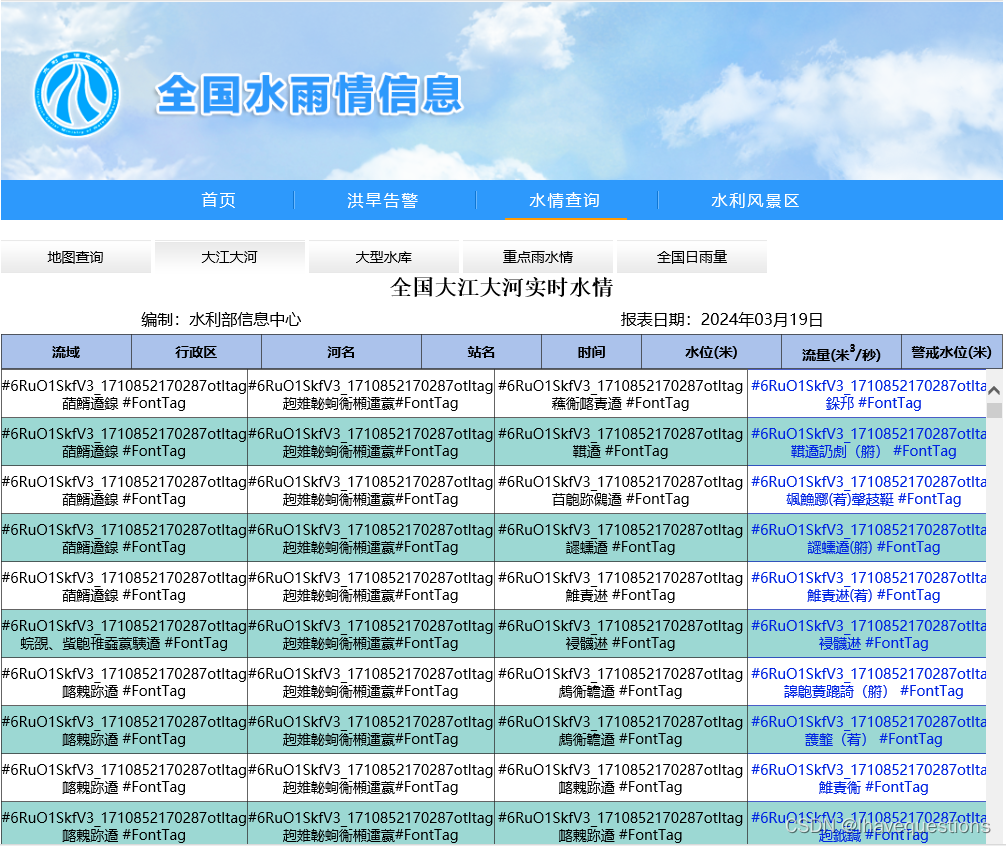Click sixth row's basin column cell
Image resolution: width=1006 pixels, height=846 pixels.
coord(124,634)
